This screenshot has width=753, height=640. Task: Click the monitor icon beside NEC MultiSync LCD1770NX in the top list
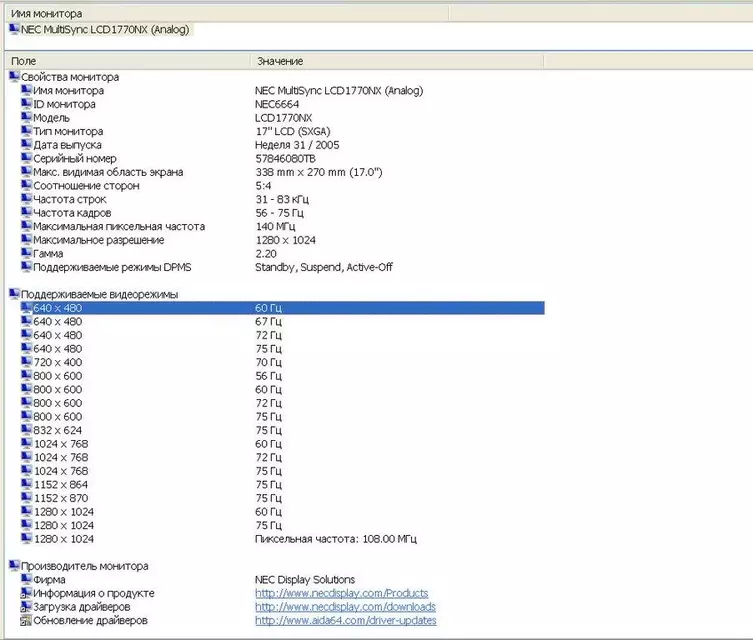(14, 29)
